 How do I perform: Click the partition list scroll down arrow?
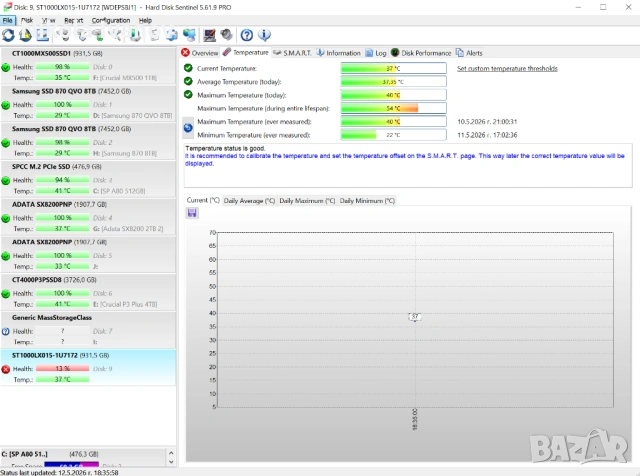pos(171,462)
